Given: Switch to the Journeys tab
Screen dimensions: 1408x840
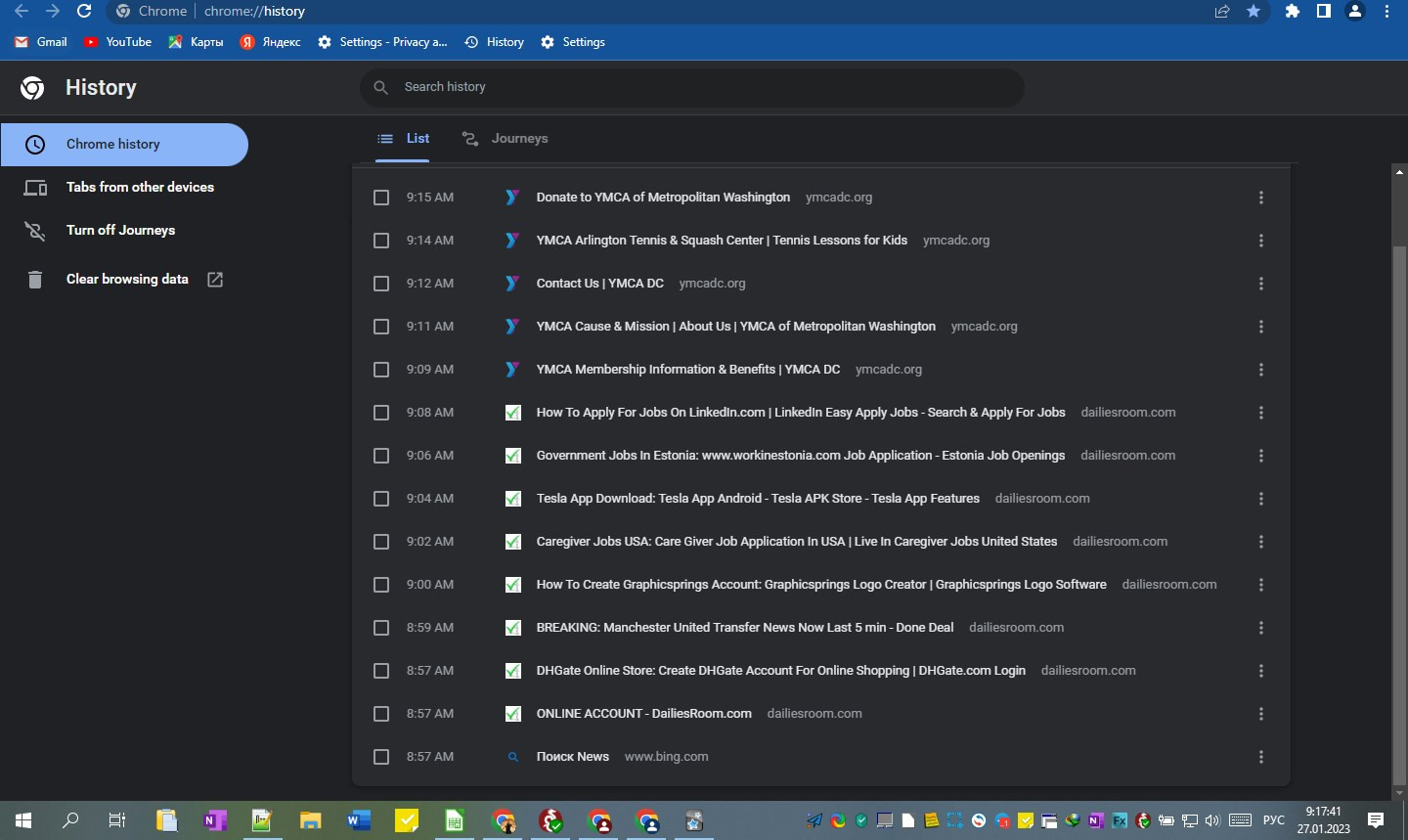Looking at the screenshot, I should click(505, 139).
